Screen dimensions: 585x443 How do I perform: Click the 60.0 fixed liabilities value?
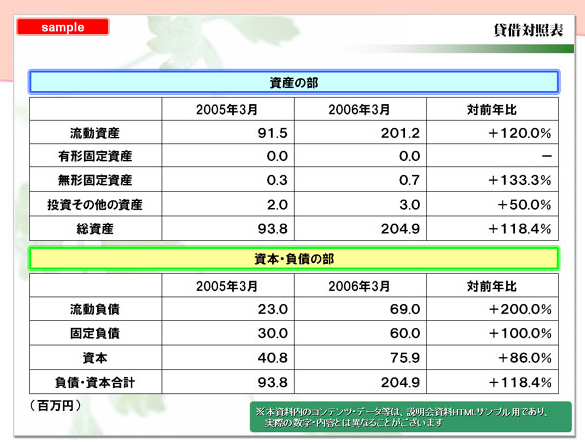[x=405, y=333]
